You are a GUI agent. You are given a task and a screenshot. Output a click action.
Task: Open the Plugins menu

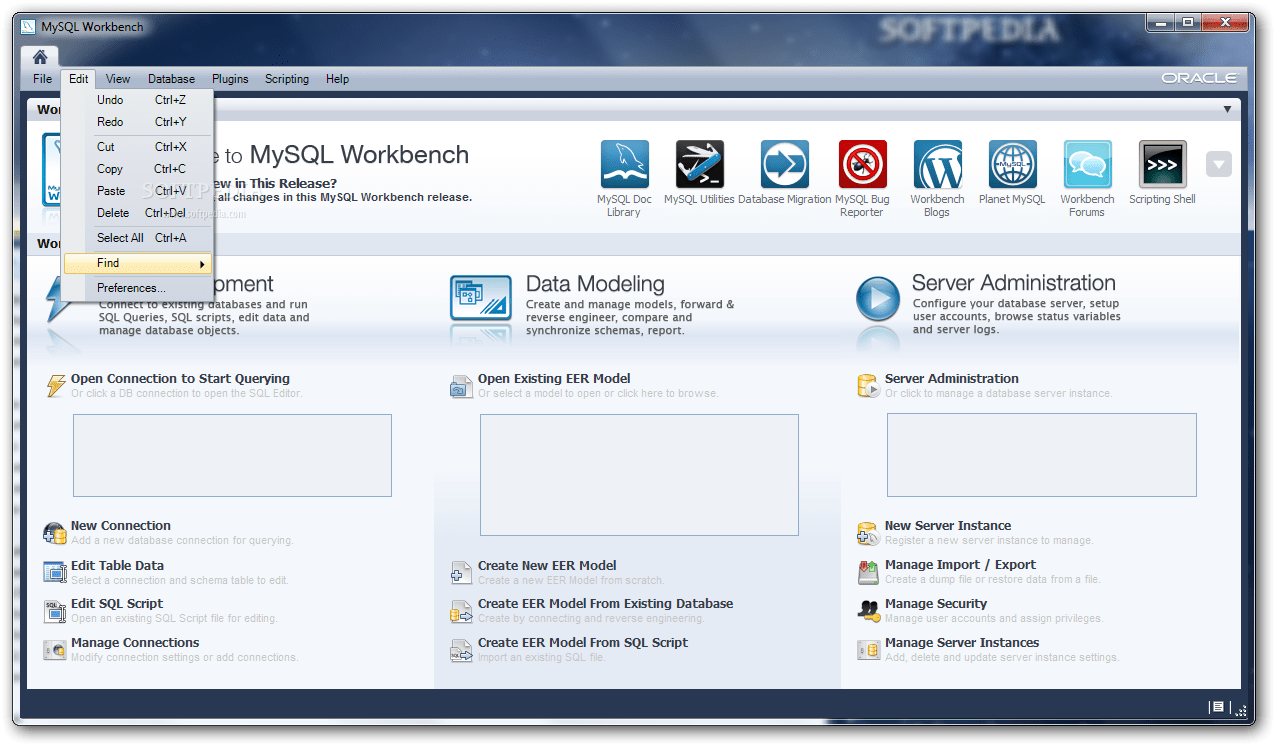(230, 79)
